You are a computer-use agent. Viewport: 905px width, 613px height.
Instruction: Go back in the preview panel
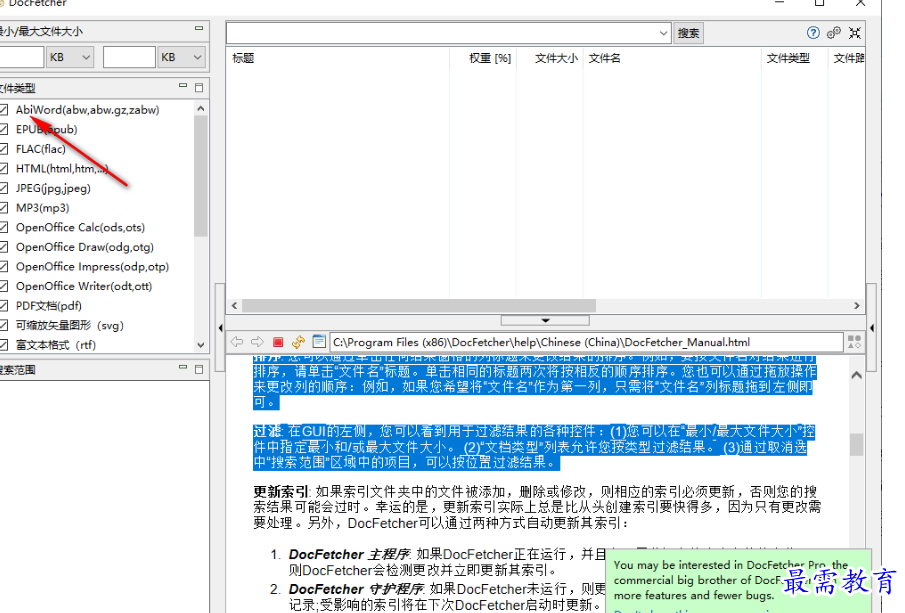pos(237,342)
